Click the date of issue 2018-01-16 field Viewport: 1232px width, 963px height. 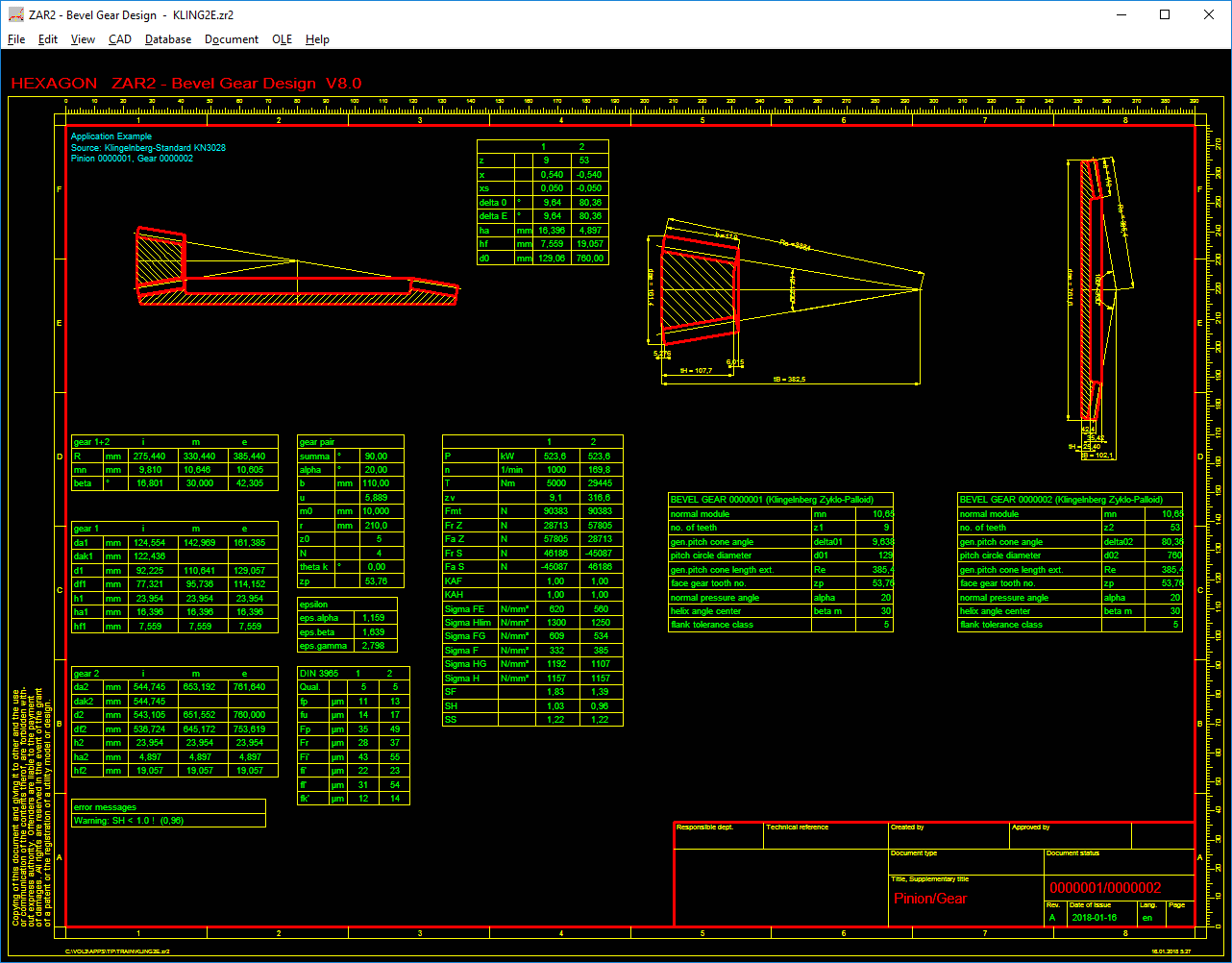(1093, 918)
